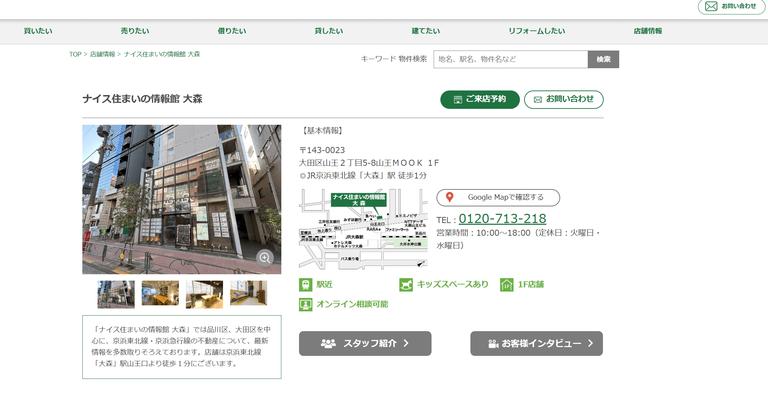Open the 売りたい menu item
Viewport: 768px width, 399px height.
point(135,31)
